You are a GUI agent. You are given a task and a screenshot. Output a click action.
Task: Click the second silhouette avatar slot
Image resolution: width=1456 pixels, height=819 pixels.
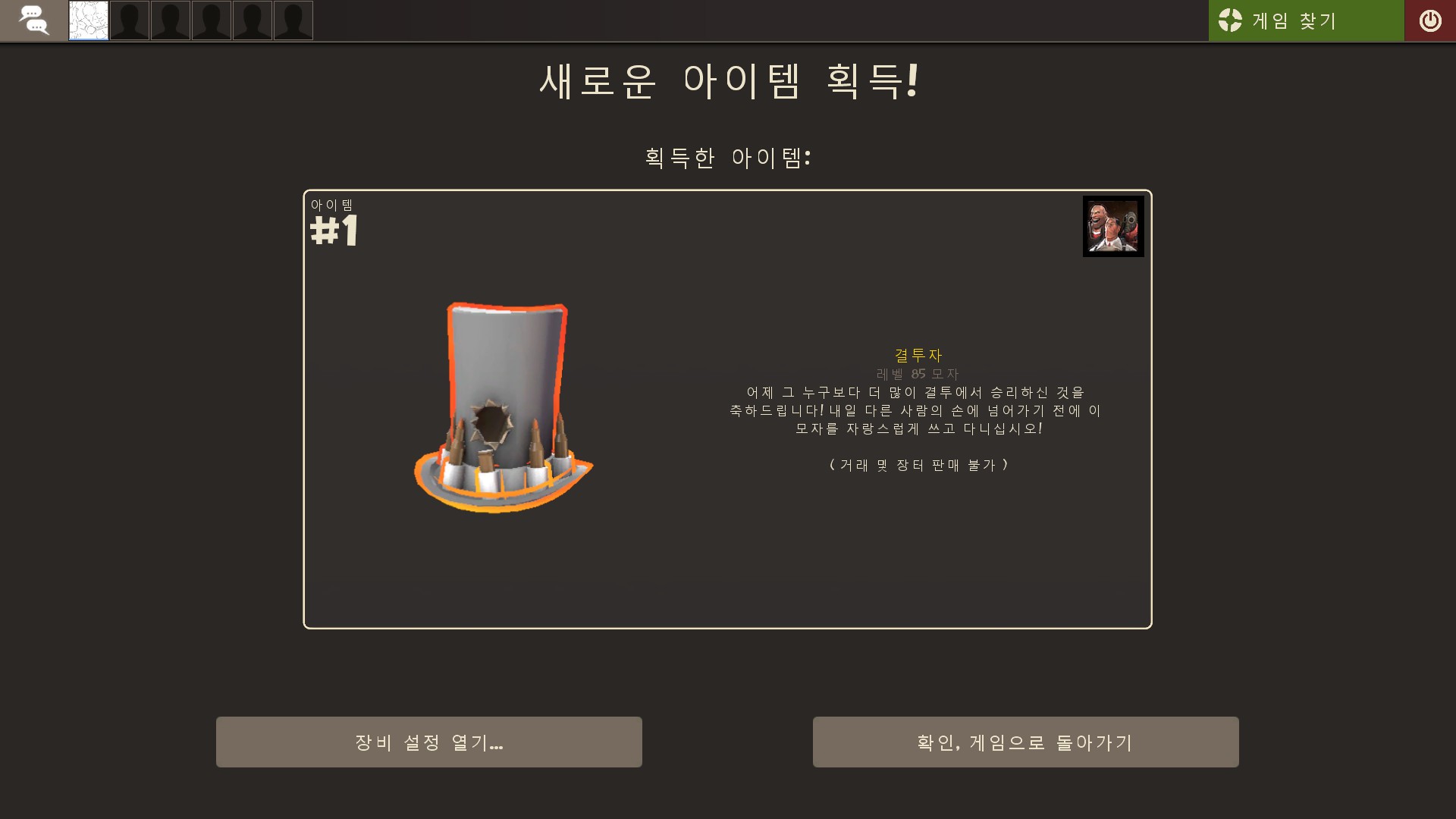point(130,20)
